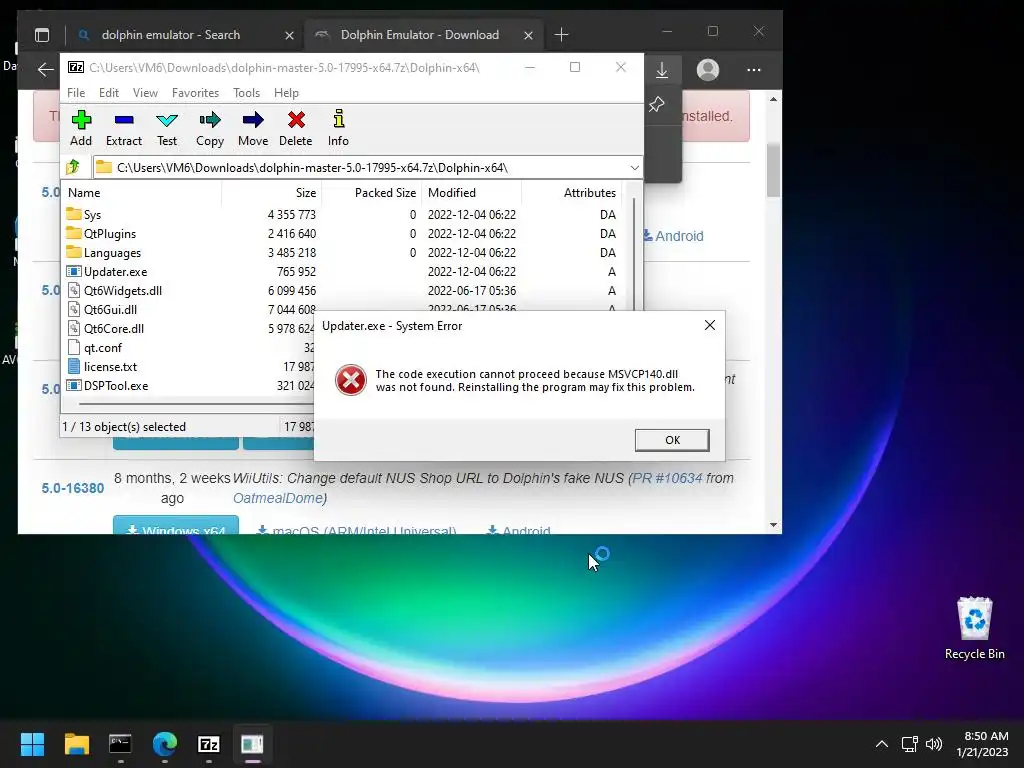Image resolution: width=1024 pixels, height=768 pixels.
Task: Open the Windows Start menu
Action: click(32, 744)
